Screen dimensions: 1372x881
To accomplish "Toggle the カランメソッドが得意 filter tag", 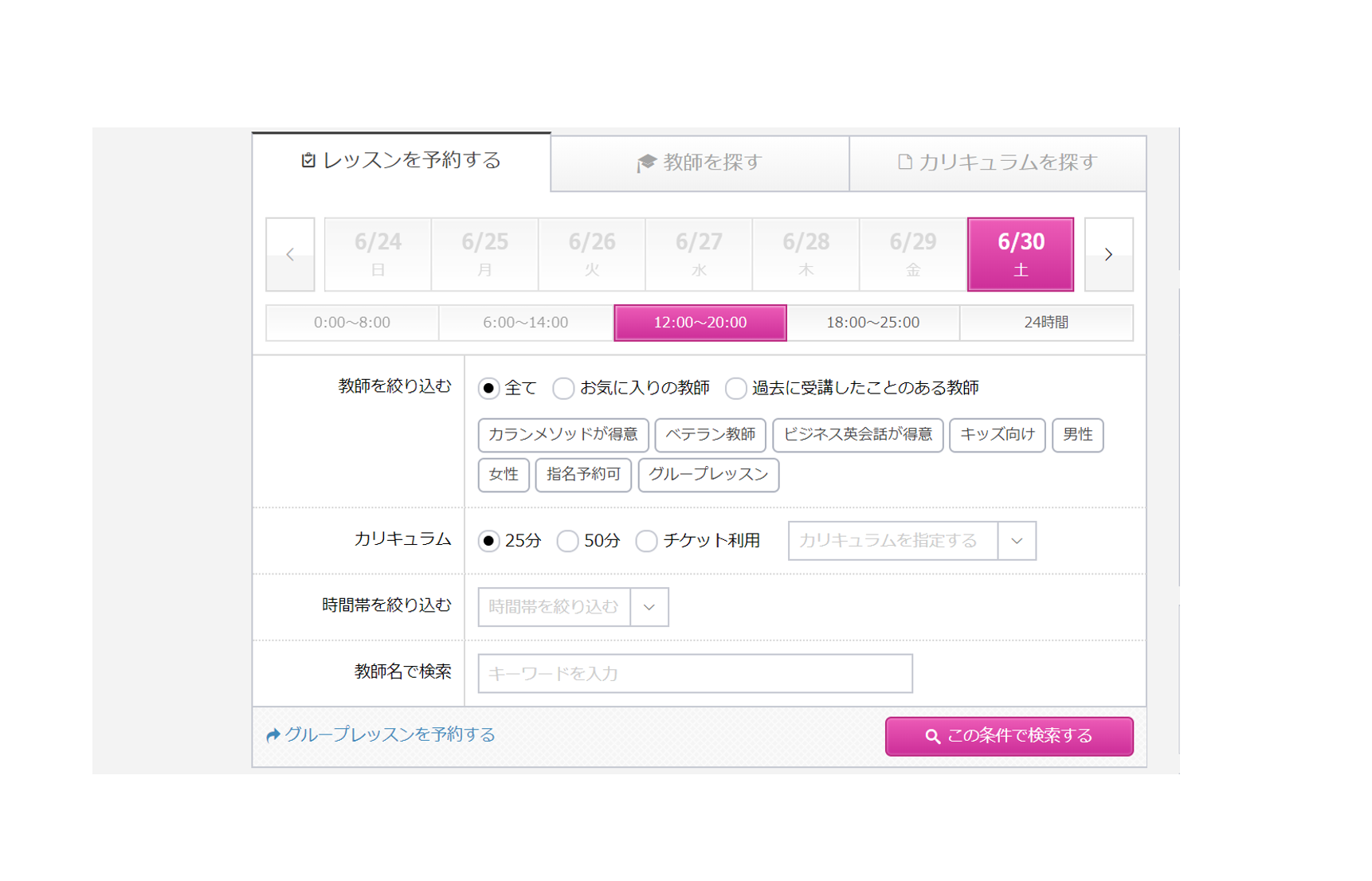I will tap(563, 435).
